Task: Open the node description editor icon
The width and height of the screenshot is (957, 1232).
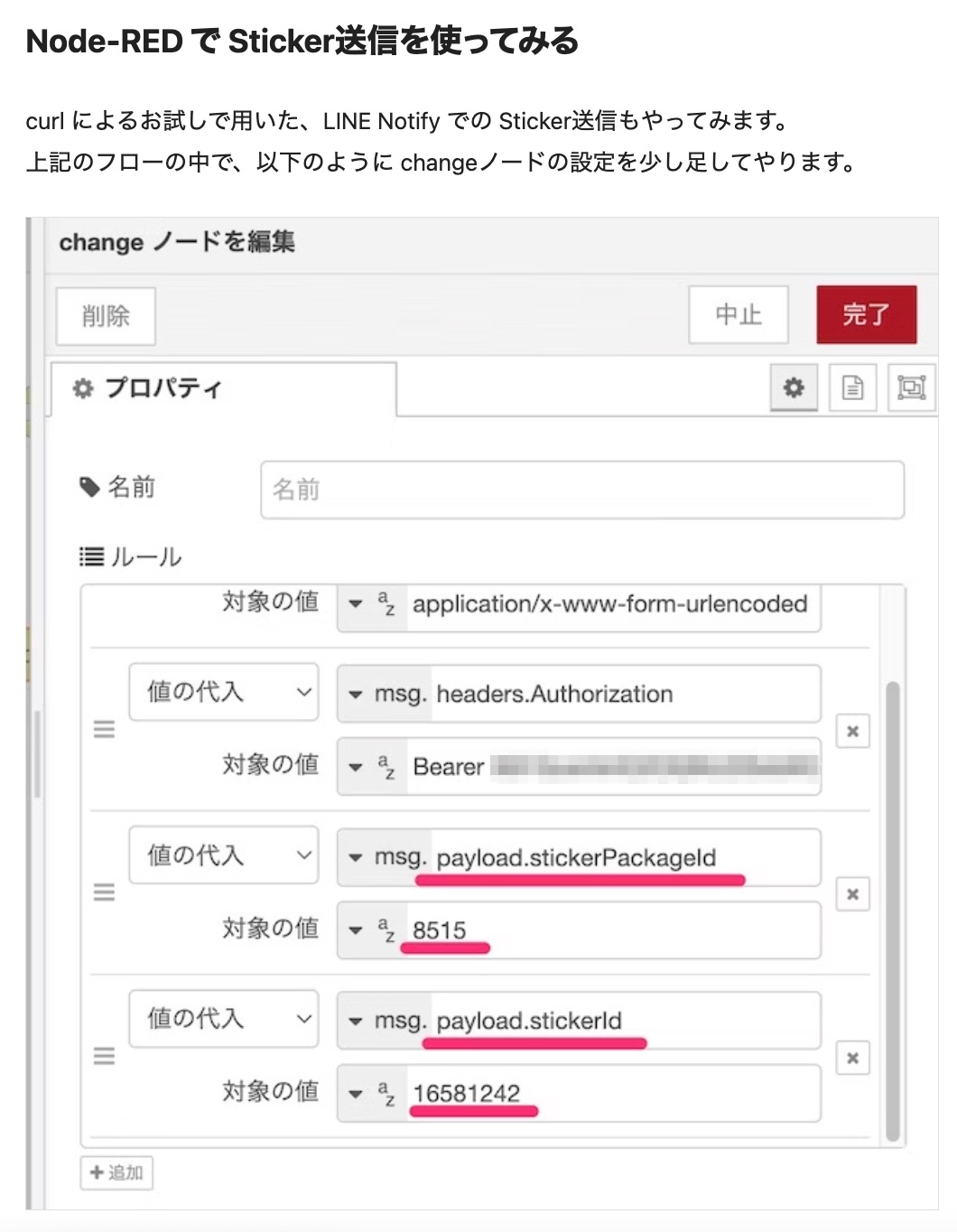Action: pyautogui.click(x=852, y=387)
